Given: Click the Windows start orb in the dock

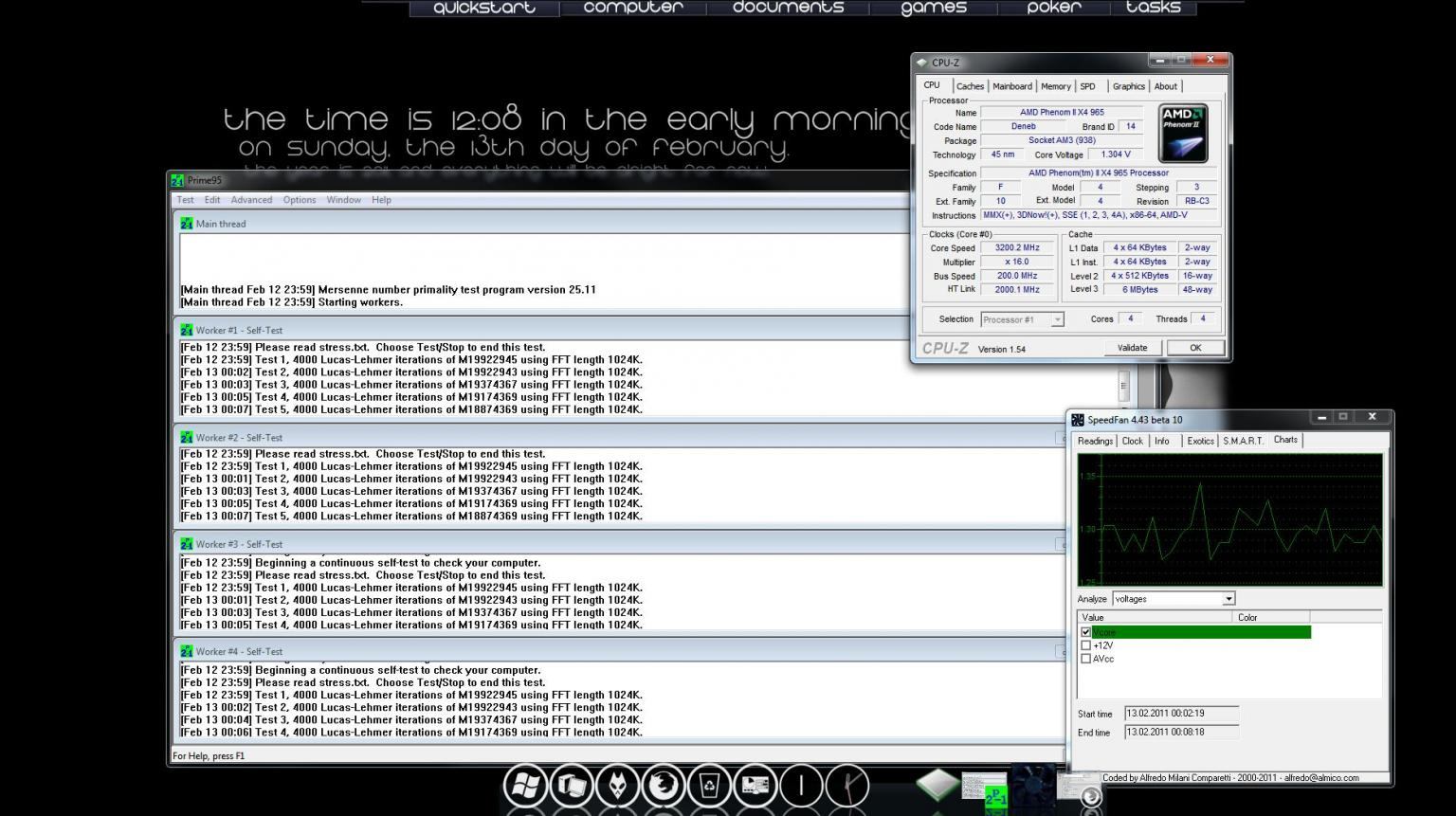Looking at the screenshot, I should 525,786.
